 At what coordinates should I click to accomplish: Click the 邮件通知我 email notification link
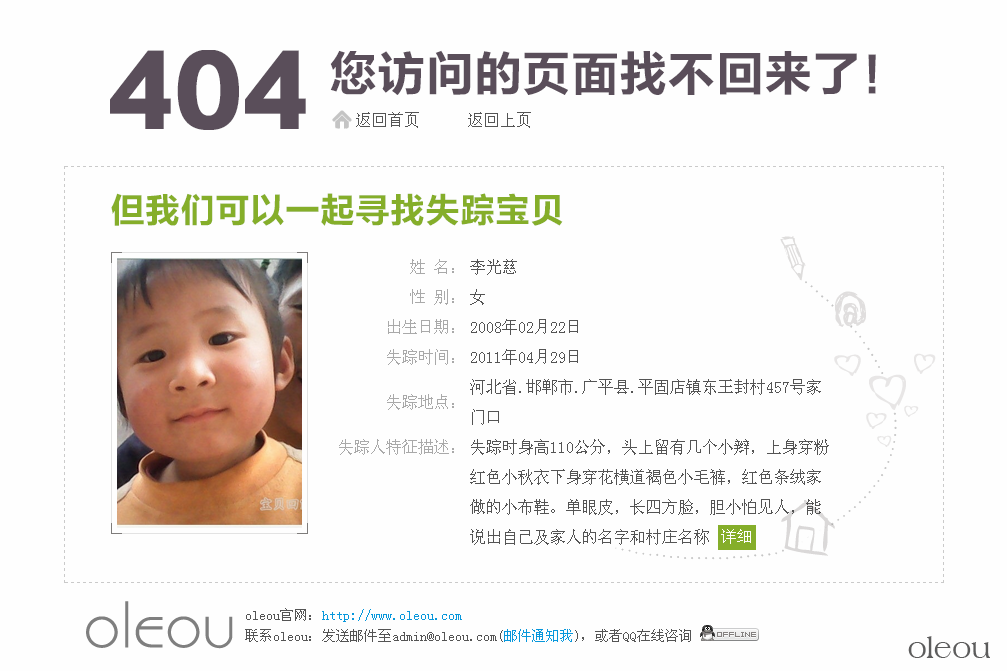(538, 636)
